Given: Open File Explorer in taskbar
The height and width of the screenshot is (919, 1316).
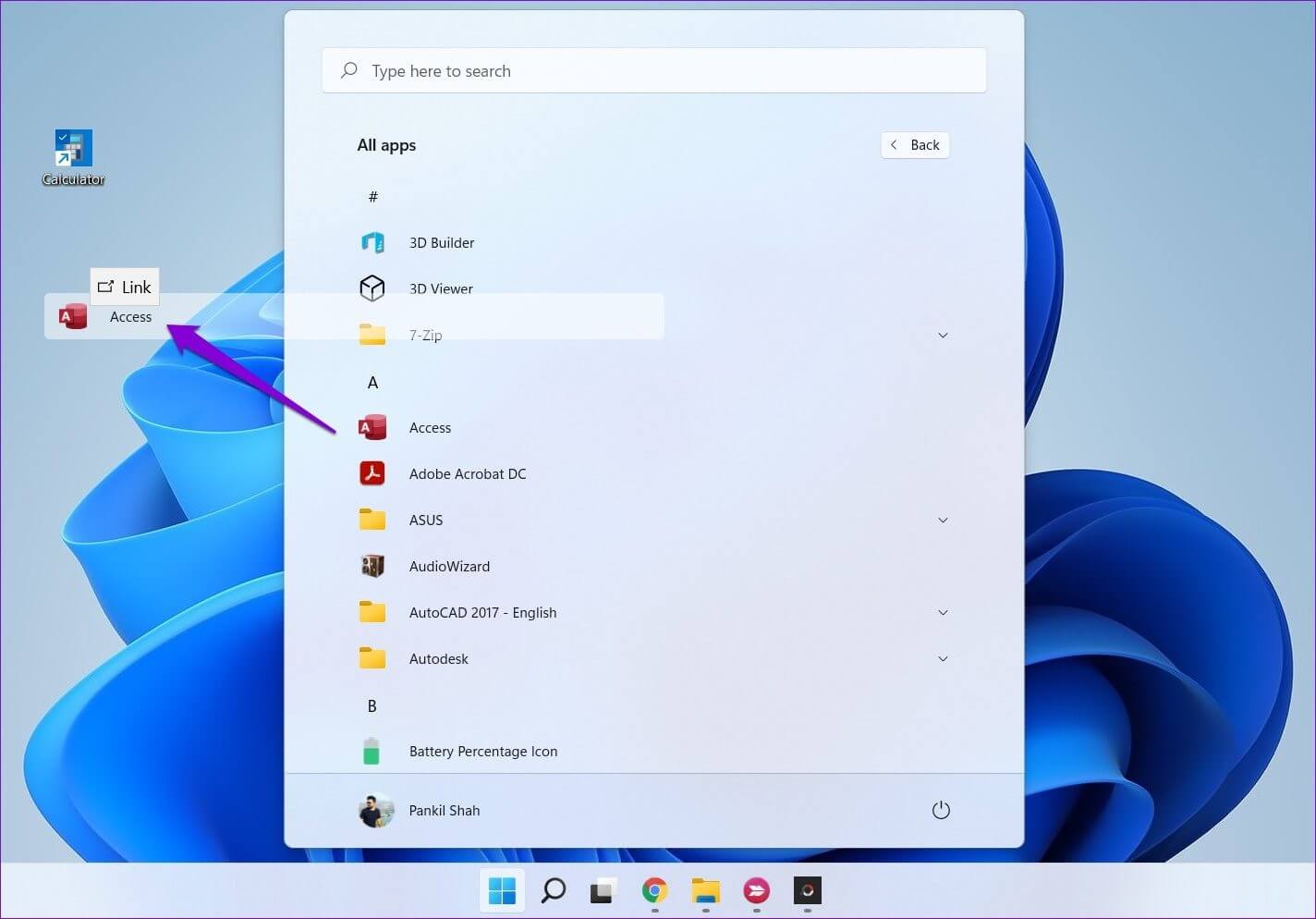Looking at the screenshot, I should tap(705, 891).
